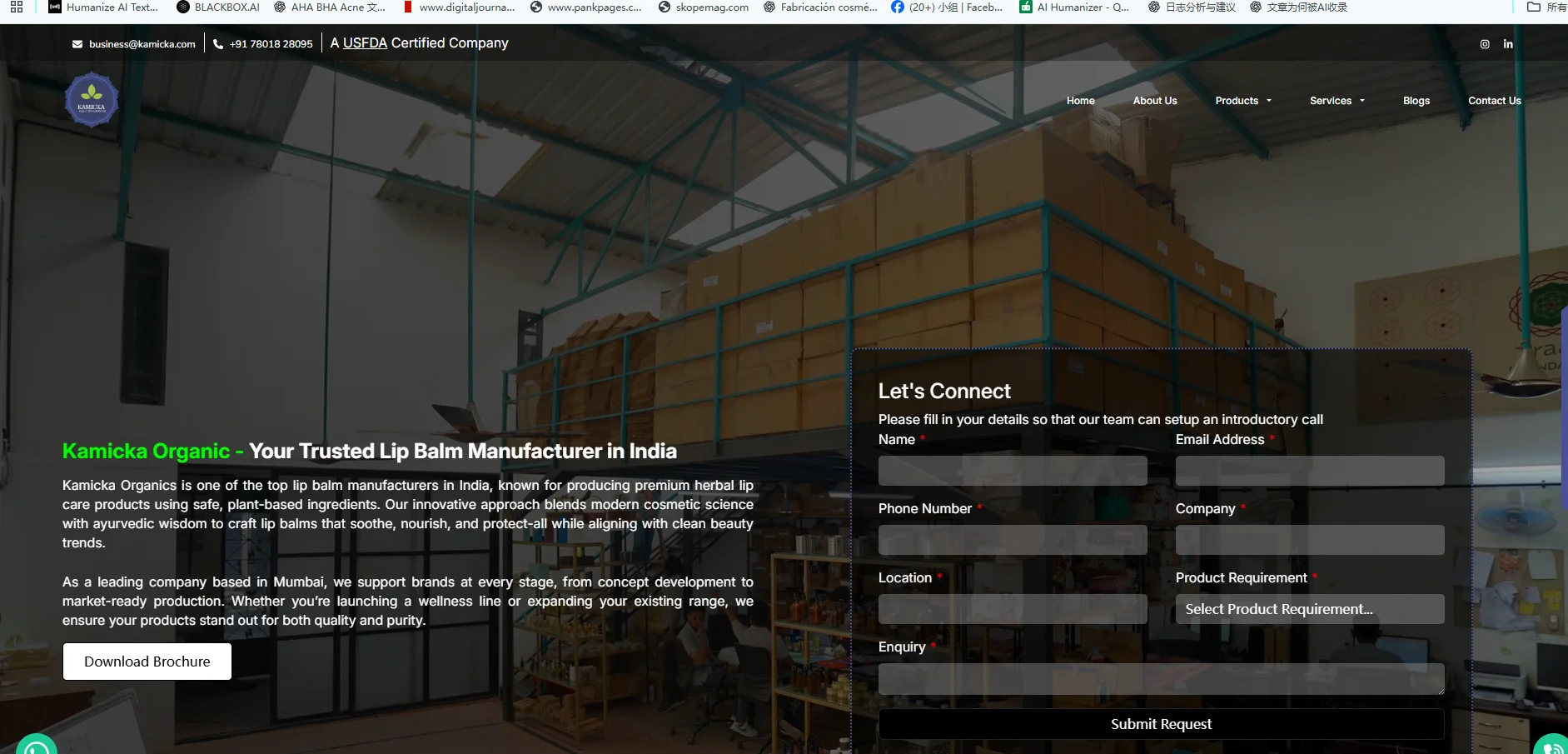Click the email envelope icon next to business@kamicka.com
This screenshot has width=1568, height=754.
pos(78,42)
